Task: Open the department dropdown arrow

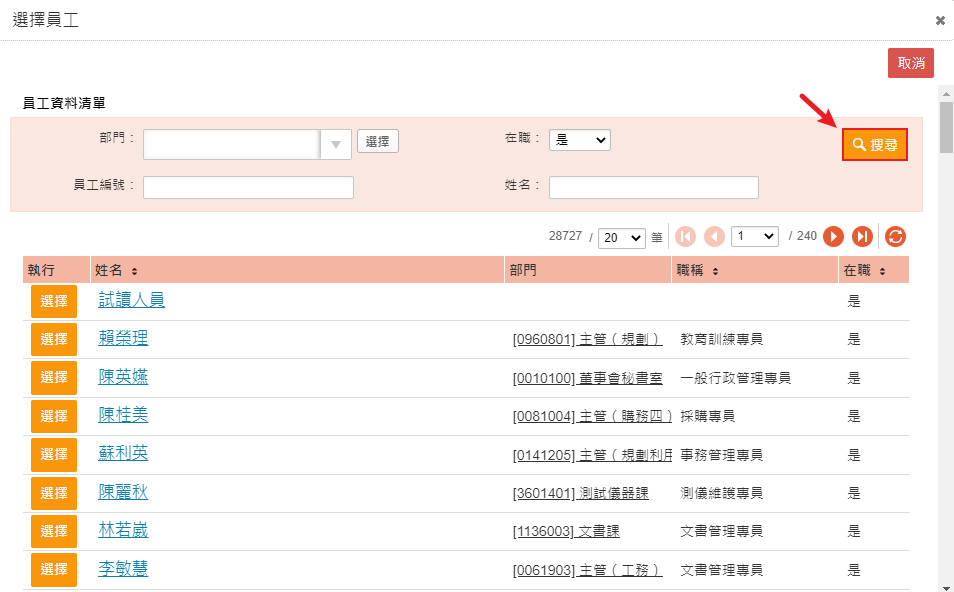Action: coord(336,144)
